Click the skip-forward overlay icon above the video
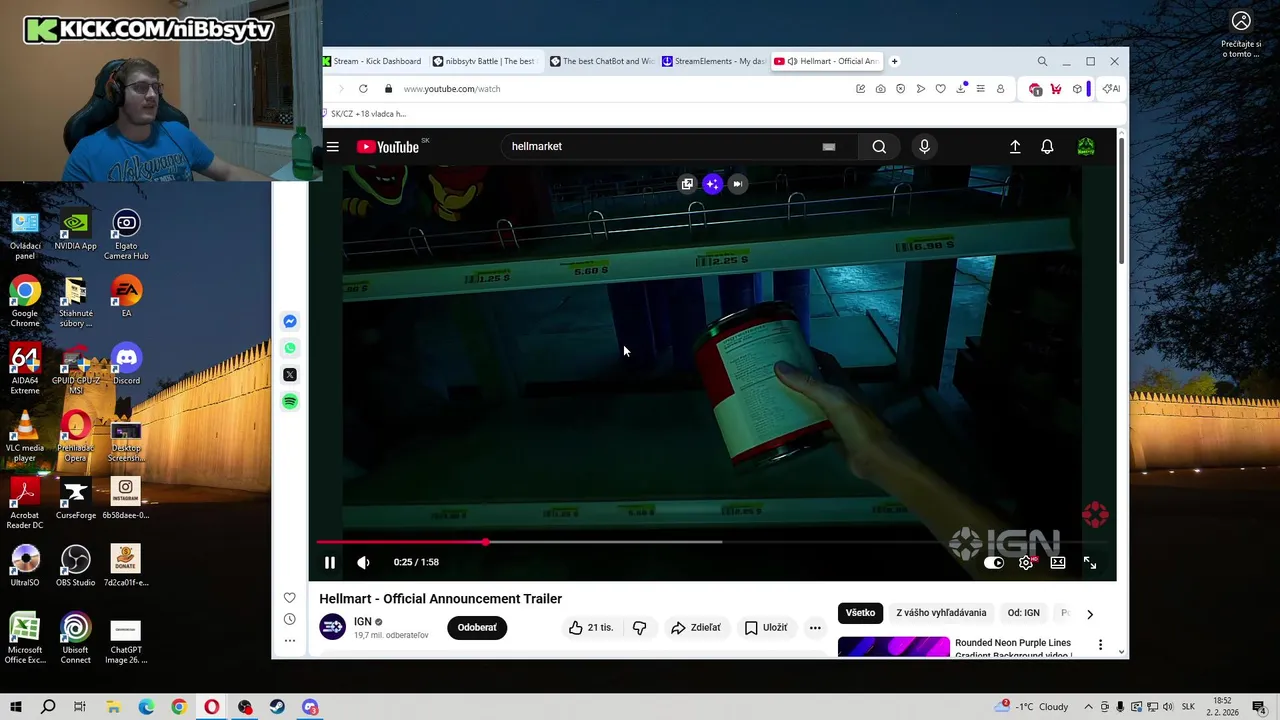 coord(737,184)
